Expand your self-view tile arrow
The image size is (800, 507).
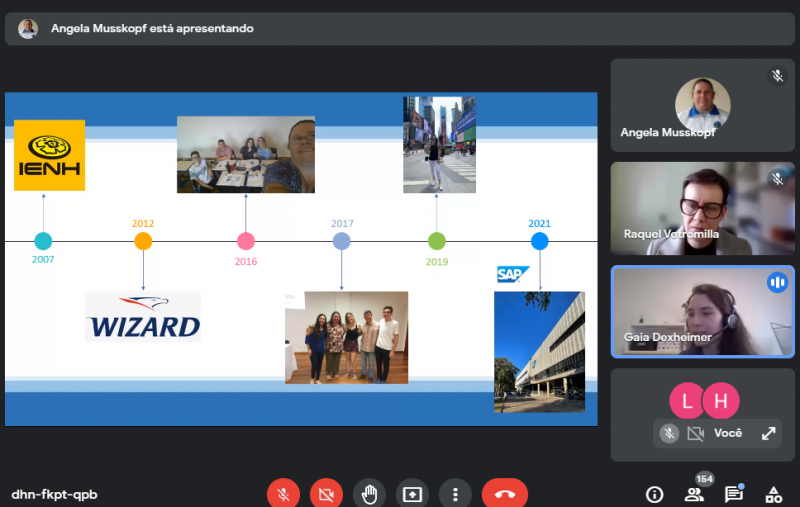(768, 434)
